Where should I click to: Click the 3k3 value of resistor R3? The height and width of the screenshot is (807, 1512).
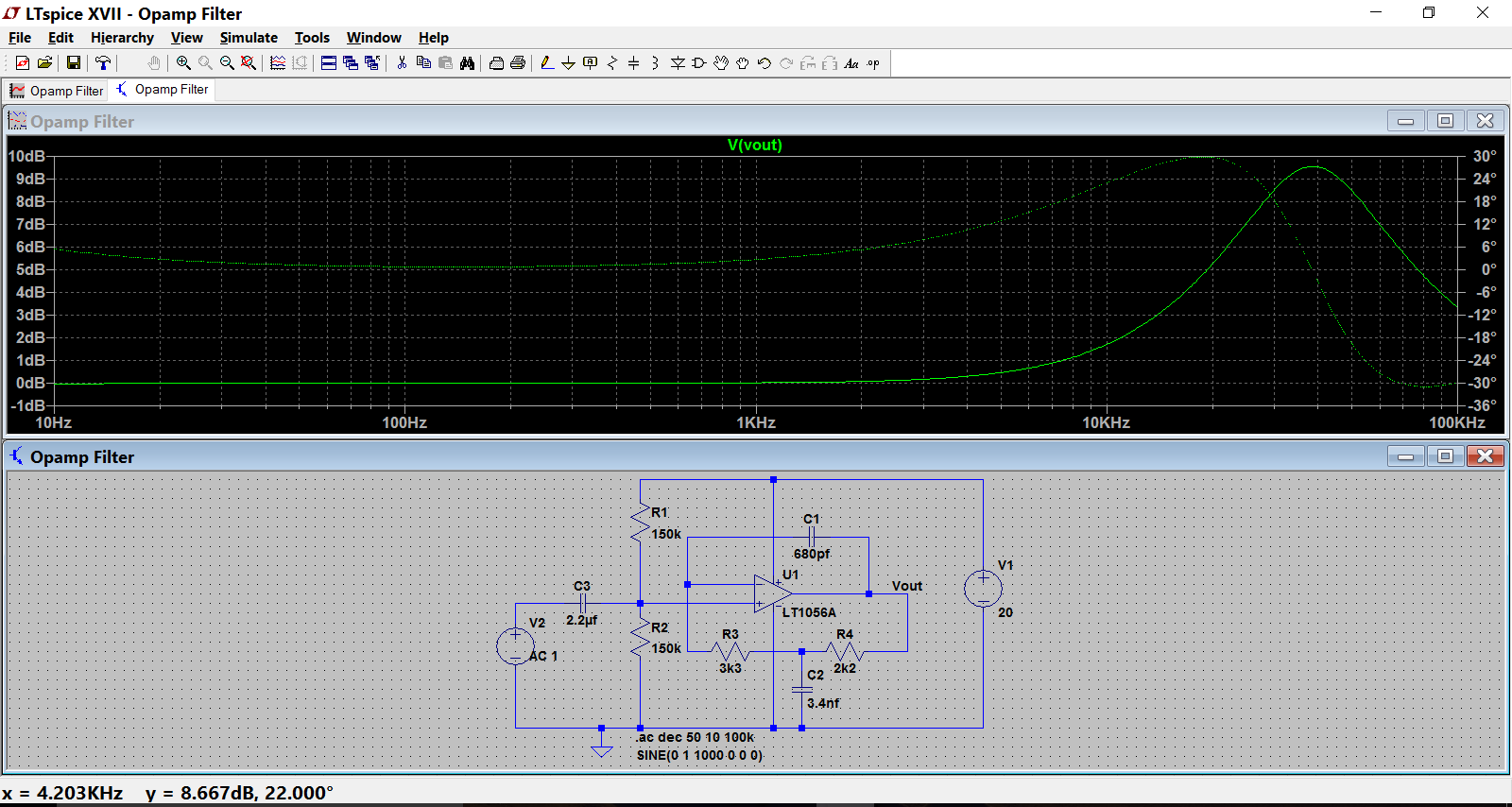[x=730, y=668]
